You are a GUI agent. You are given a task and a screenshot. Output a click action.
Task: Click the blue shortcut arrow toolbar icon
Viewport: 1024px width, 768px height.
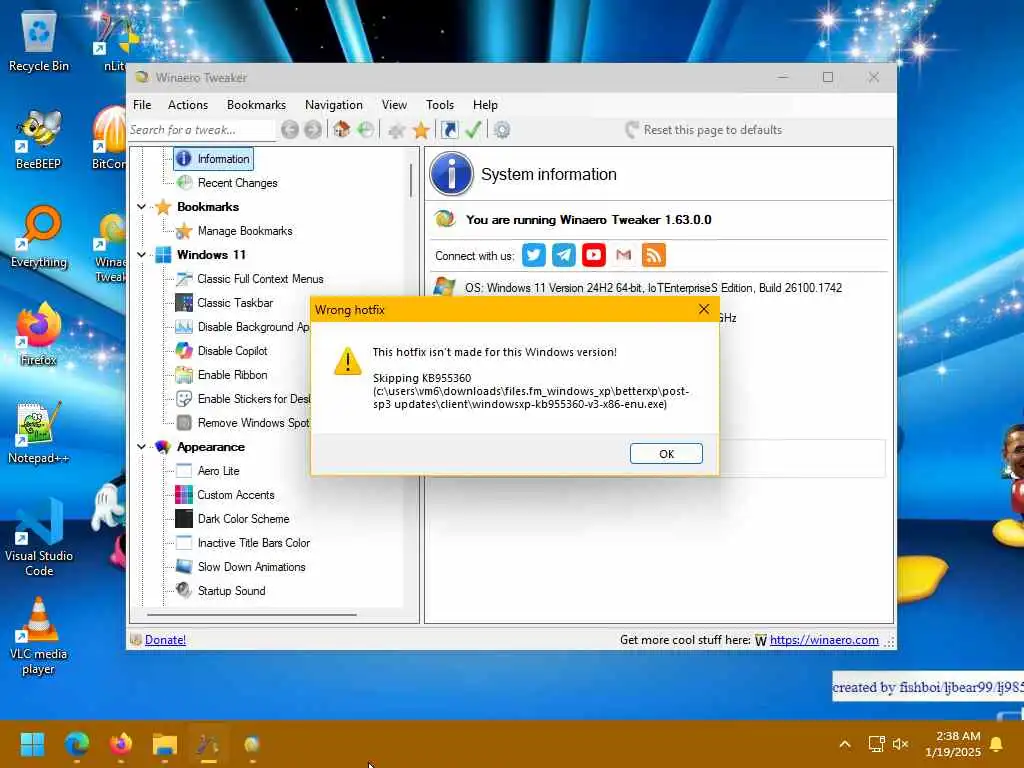[x=449, y=129]
